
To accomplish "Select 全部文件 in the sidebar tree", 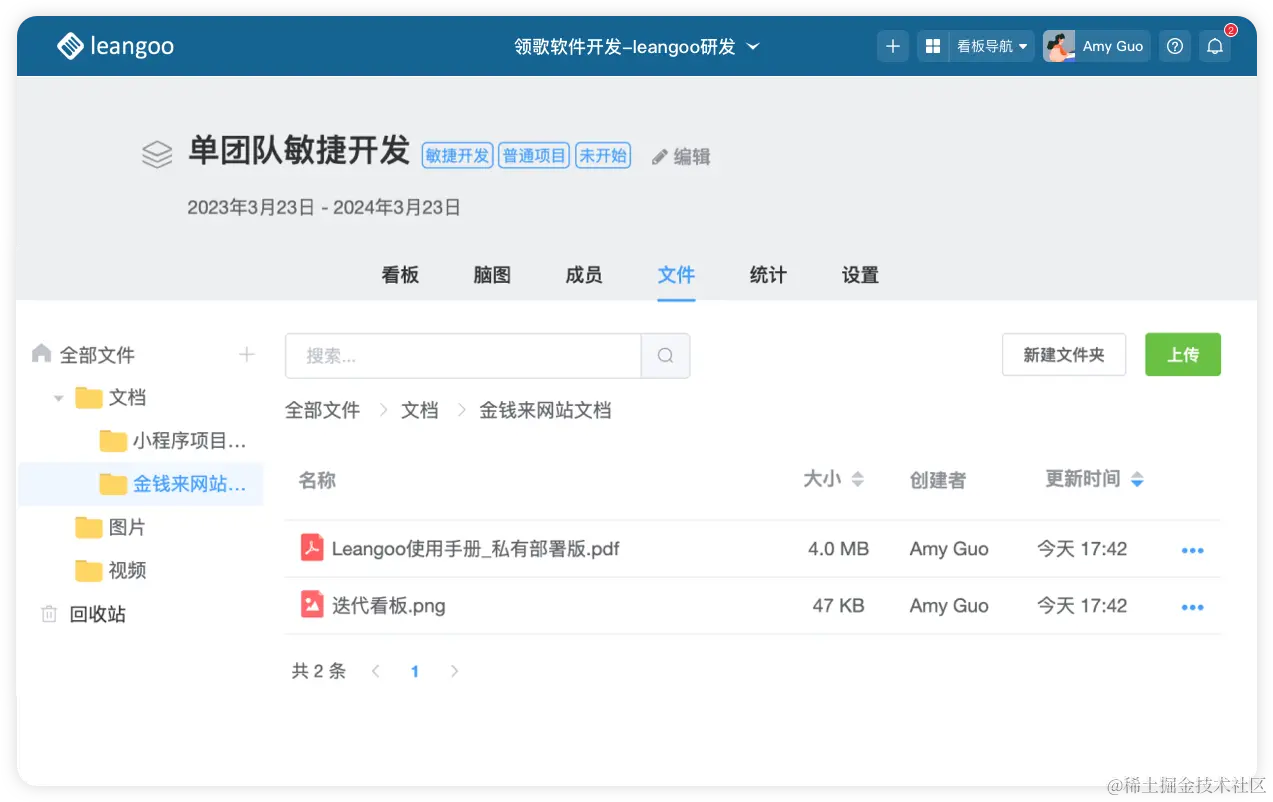I will (97, 354).
